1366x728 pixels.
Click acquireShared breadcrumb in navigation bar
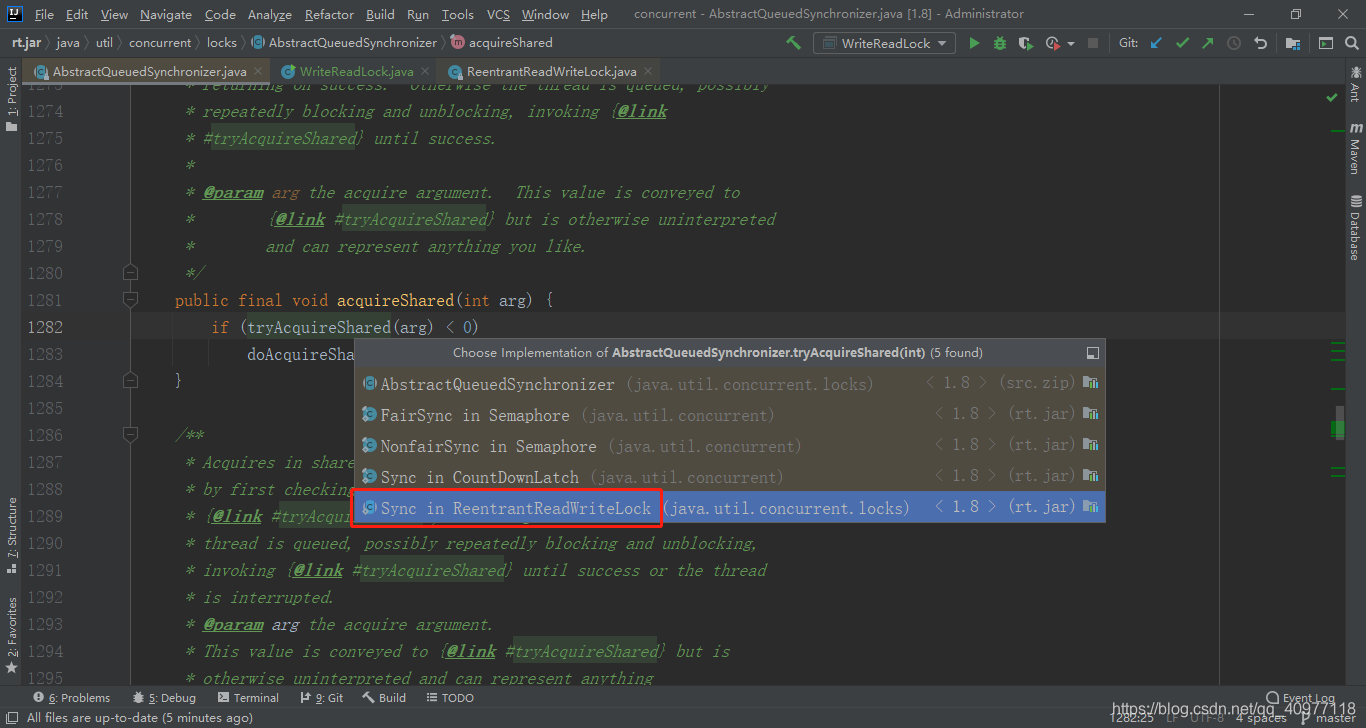point(502,43)
